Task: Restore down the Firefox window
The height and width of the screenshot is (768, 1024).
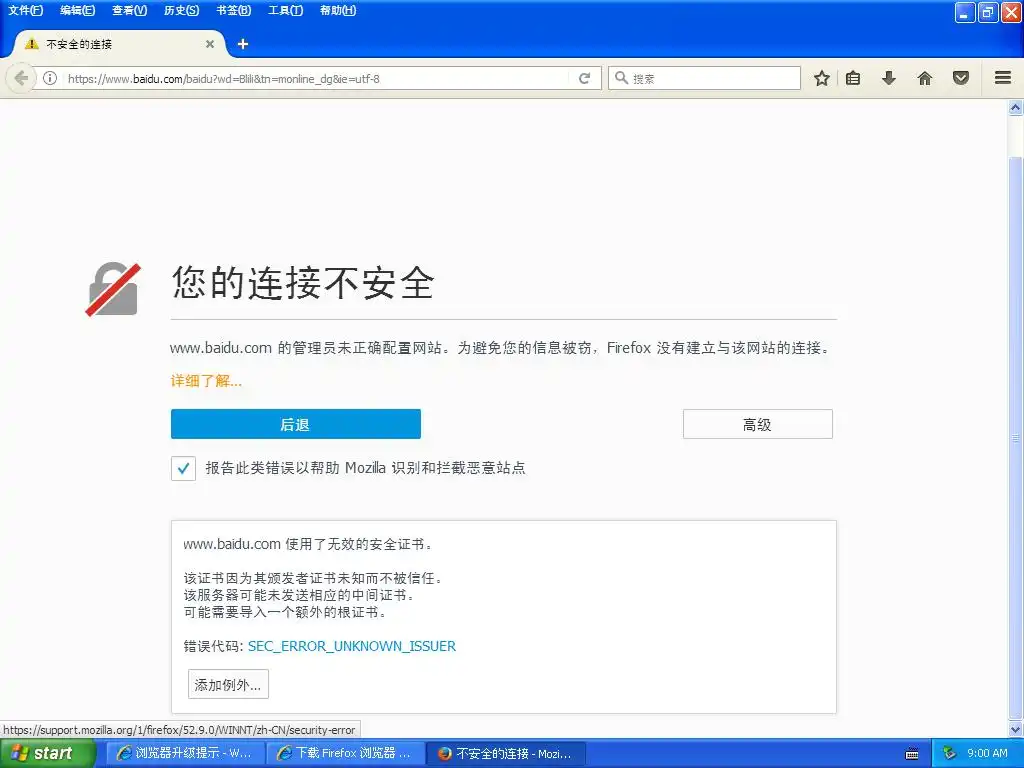Action: pyautogui.click(x=988, y=12)
